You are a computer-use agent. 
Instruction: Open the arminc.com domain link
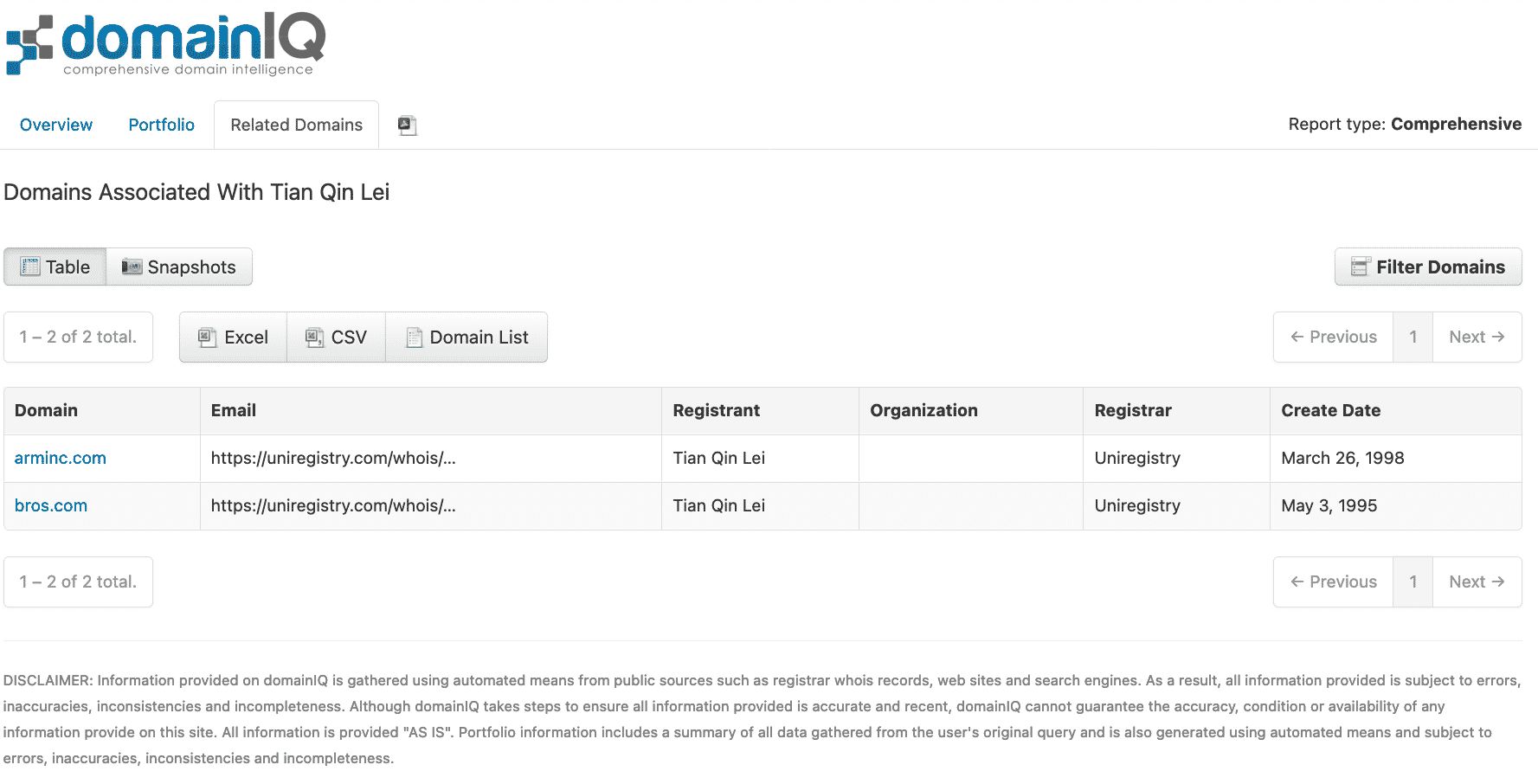[61, 458]
